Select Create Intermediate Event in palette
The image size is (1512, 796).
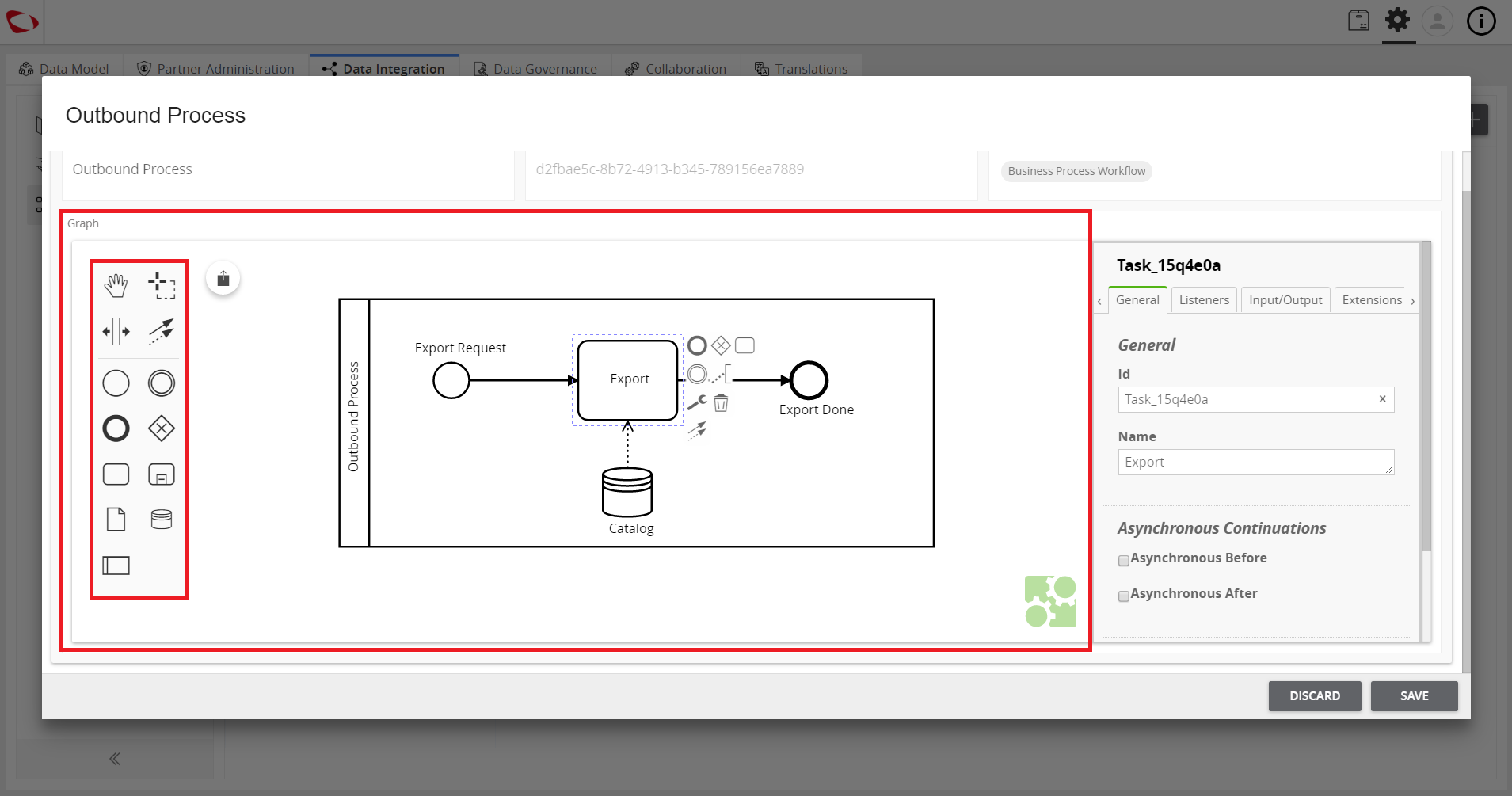(162, 383)
